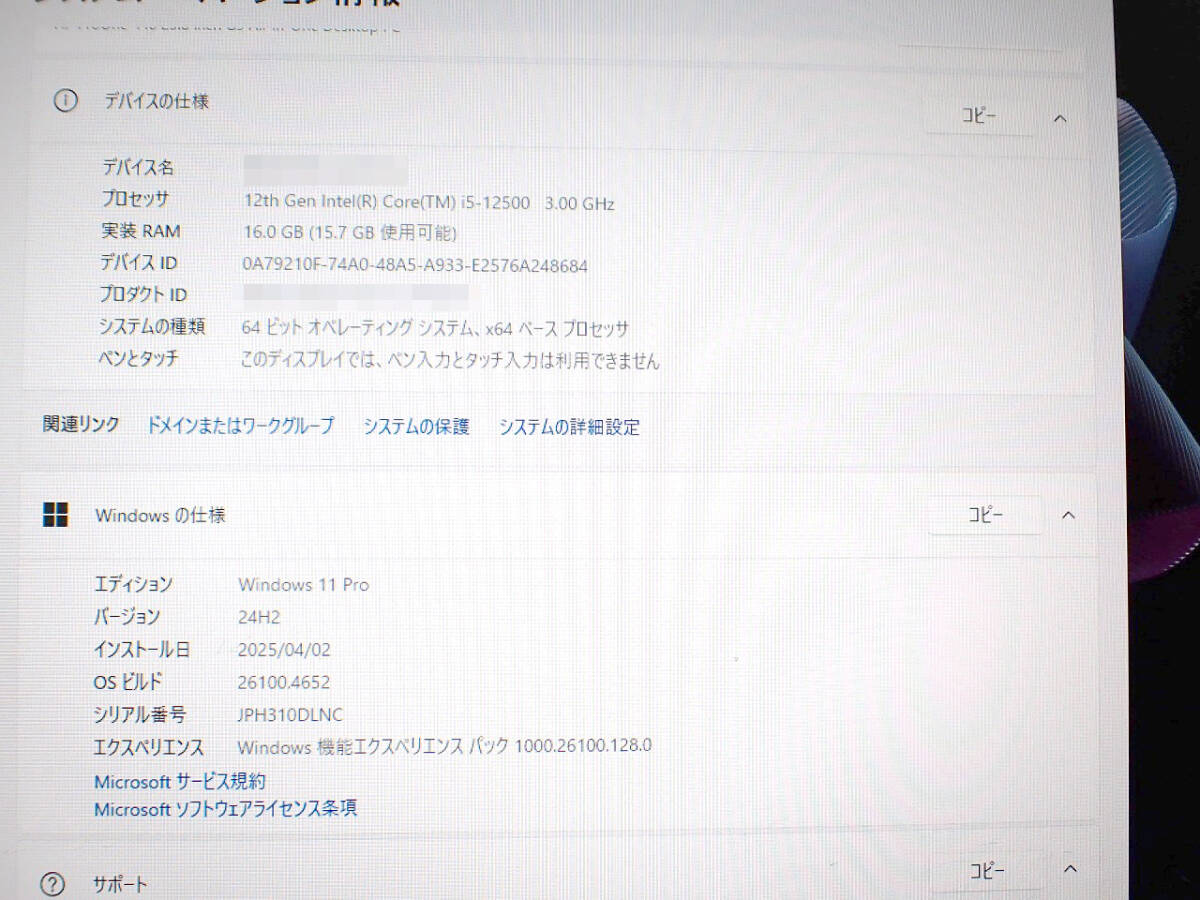
Task: Open Microsoft サービス規約 link
Action: (x=180, y=781)
